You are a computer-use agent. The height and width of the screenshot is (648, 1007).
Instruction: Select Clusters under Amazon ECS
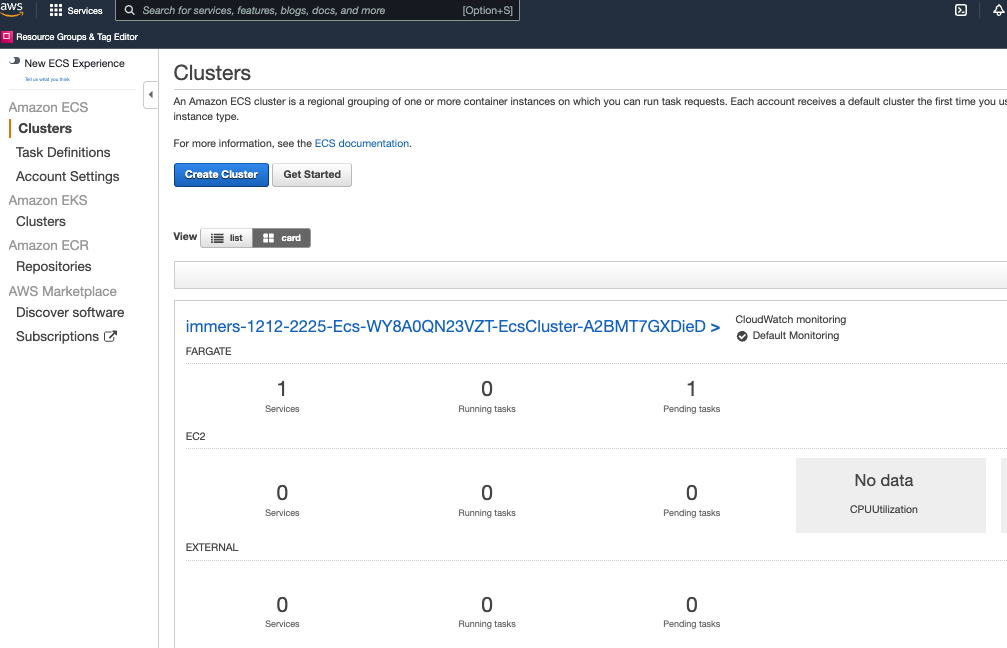click(45, 128)
